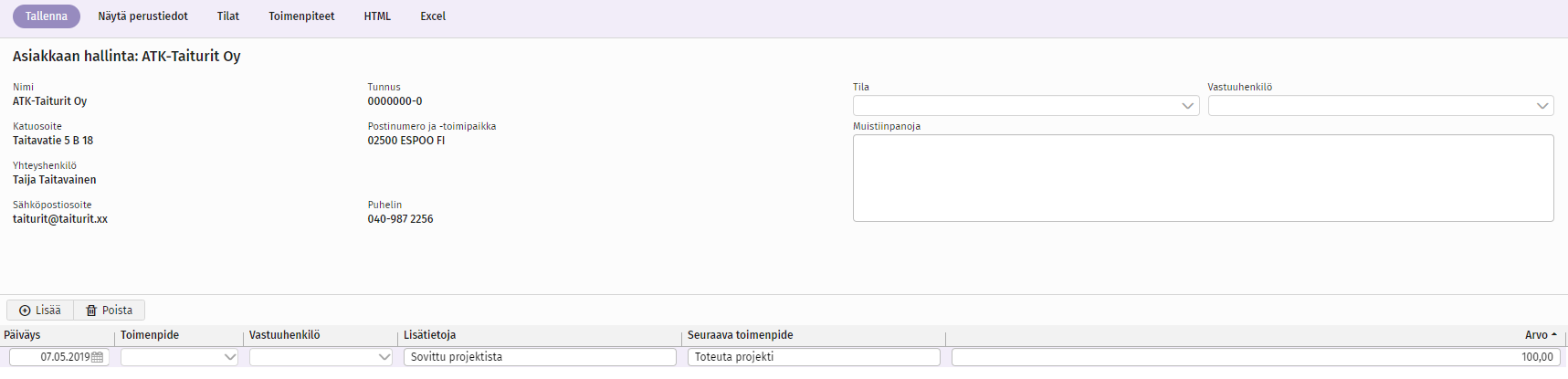Click the Tallenna save button

coord(47,16)
